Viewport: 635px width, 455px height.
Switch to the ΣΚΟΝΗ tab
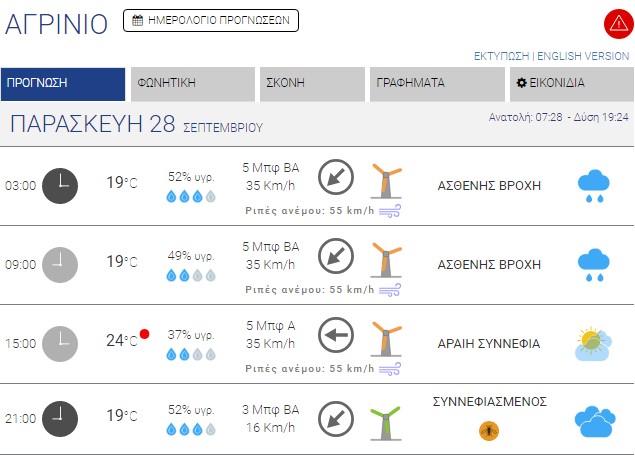(313, 84)
